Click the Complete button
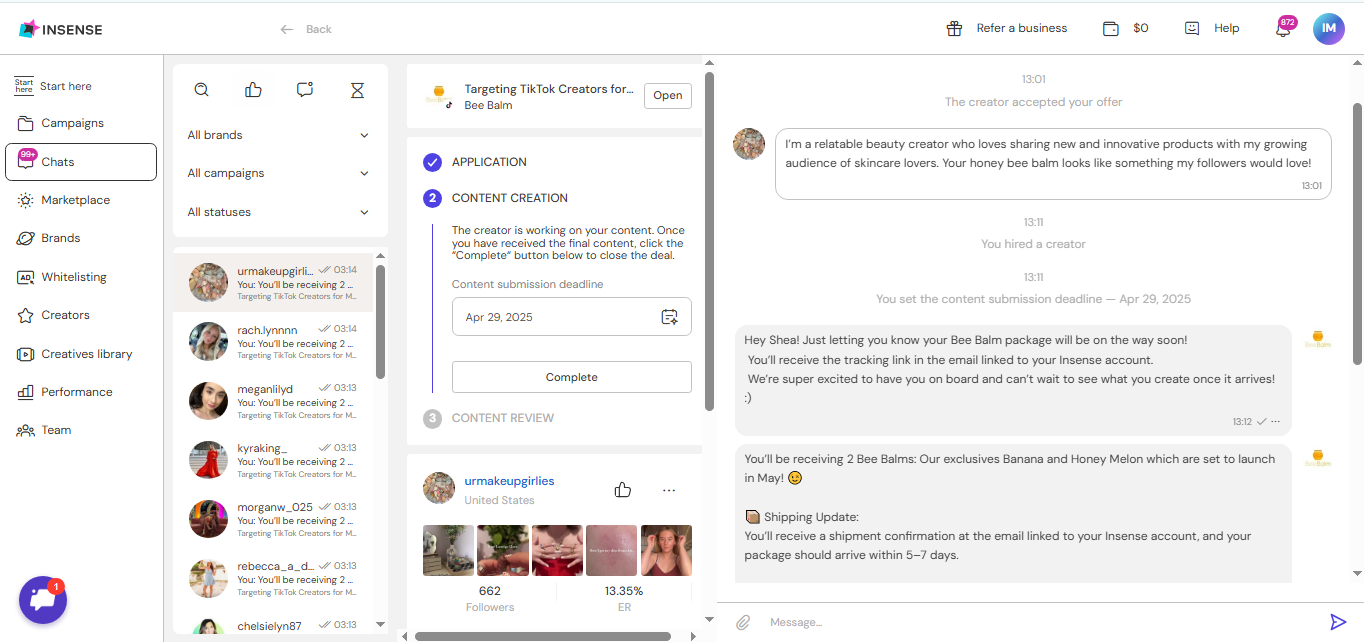The height and width of the screenshot is (642, 1364). pyautogui.click(x=572, y=377)
